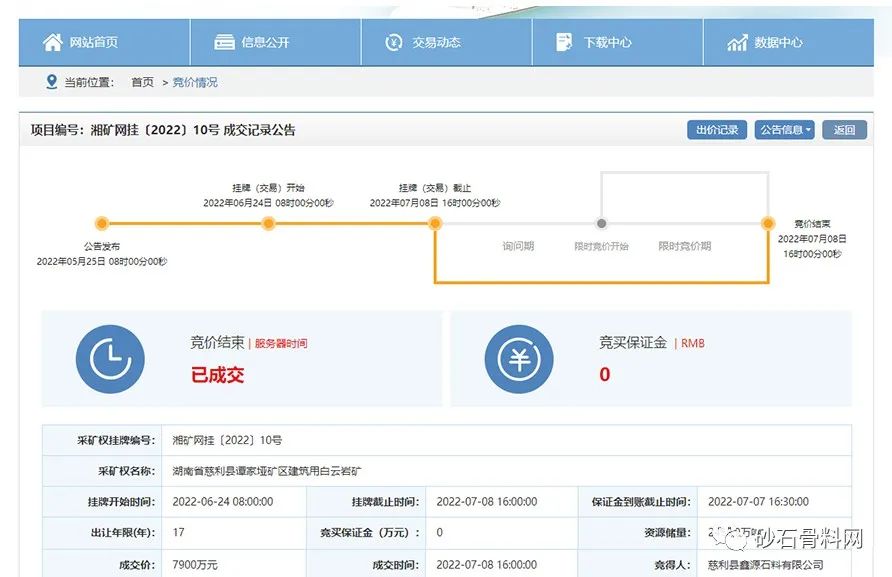
Task: Click the home icon beside 网站首页
Action: point(52,42)
